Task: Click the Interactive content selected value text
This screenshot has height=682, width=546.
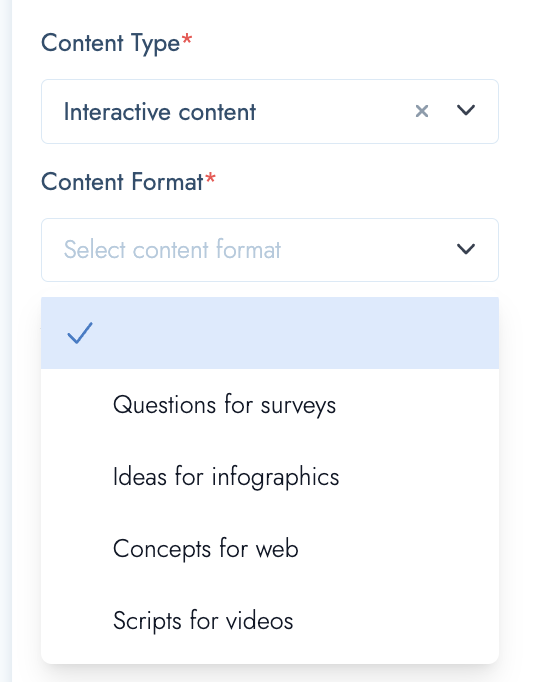Action: coord(160,112)
